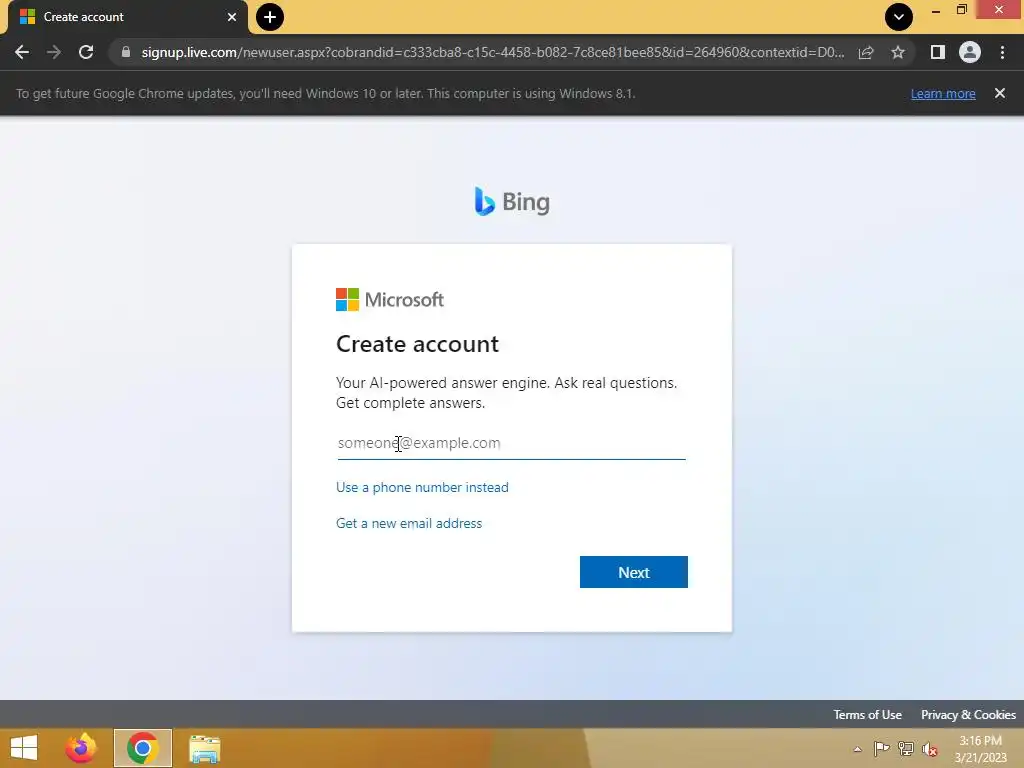1024x768 pixels.
Task: Restore down the Chrome window
Action: [x=961, y=10]
